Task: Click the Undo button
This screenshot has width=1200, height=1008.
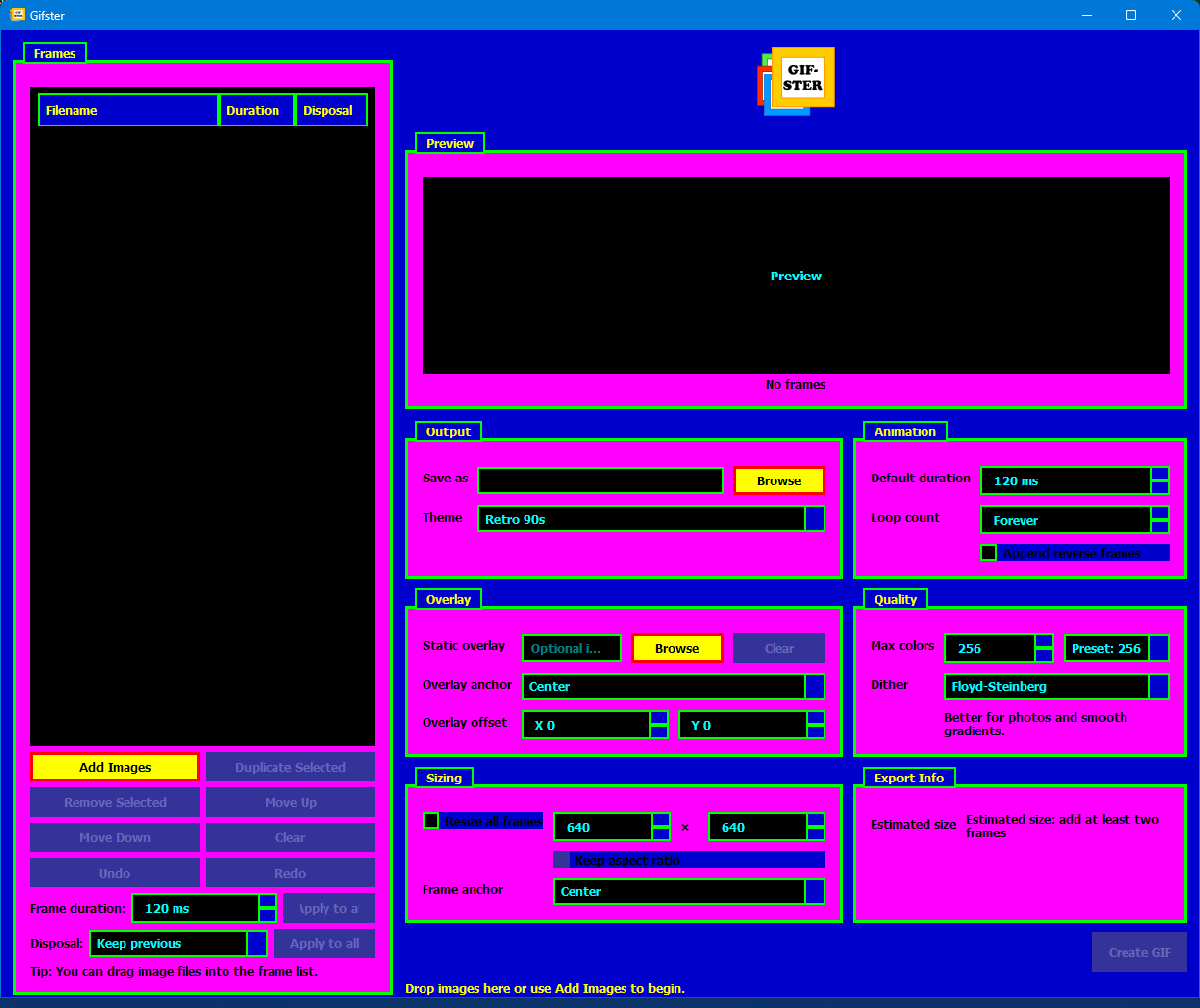Action: pyautogui.click(x=115, y=873)
